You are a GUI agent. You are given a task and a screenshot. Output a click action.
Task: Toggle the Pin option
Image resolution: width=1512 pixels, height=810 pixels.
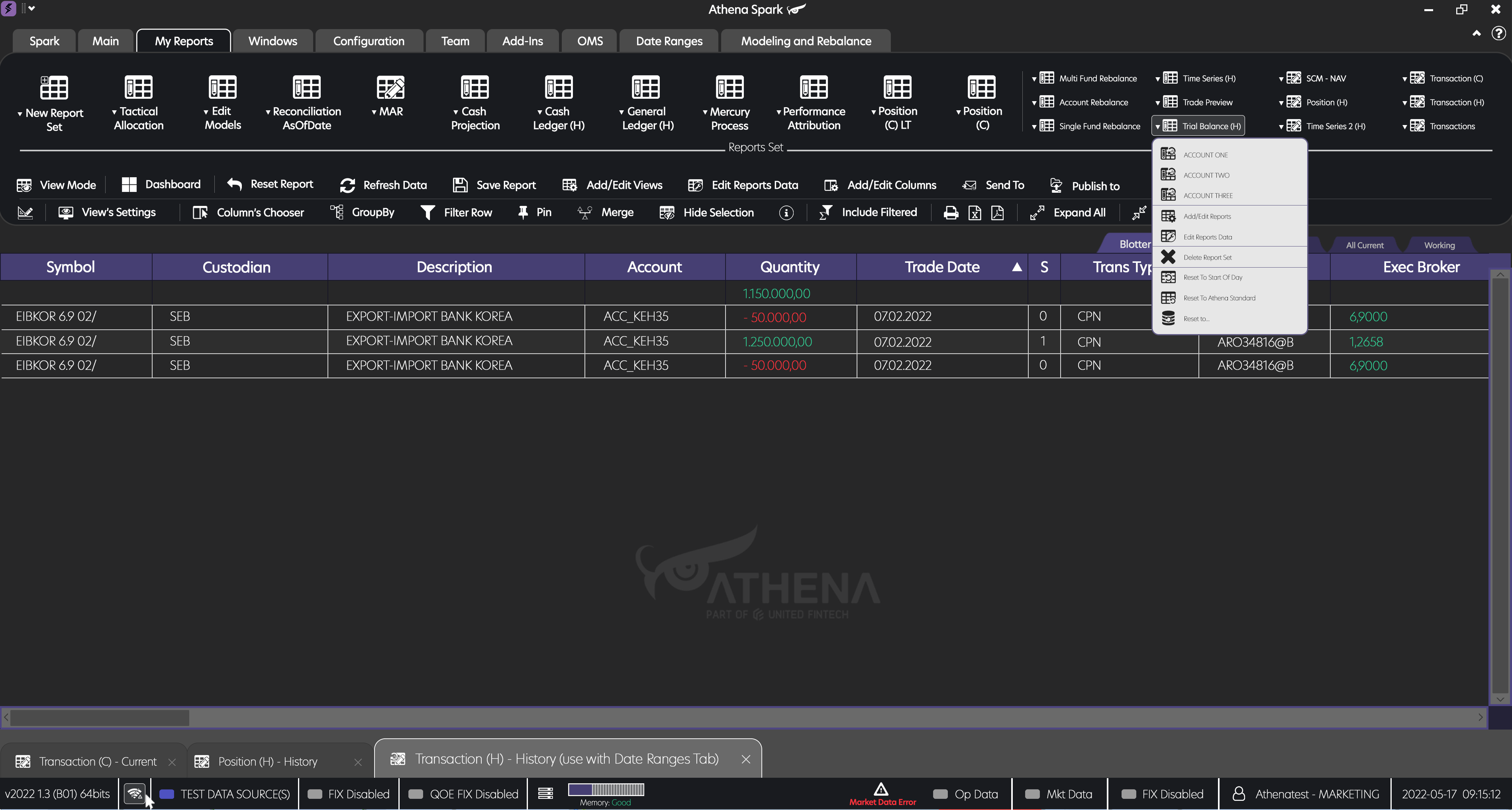click(x=533, y=212)
